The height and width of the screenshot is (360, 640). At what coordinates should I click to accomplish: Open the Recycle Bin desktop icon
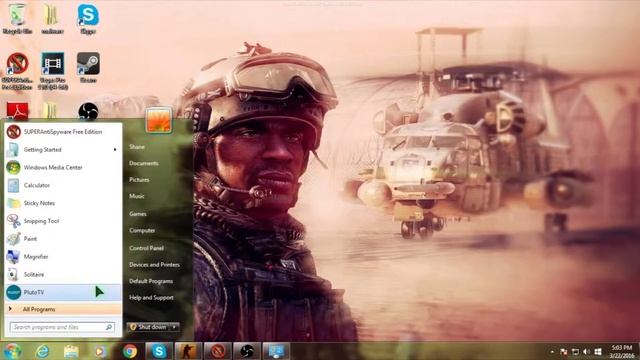coord(17,19)
